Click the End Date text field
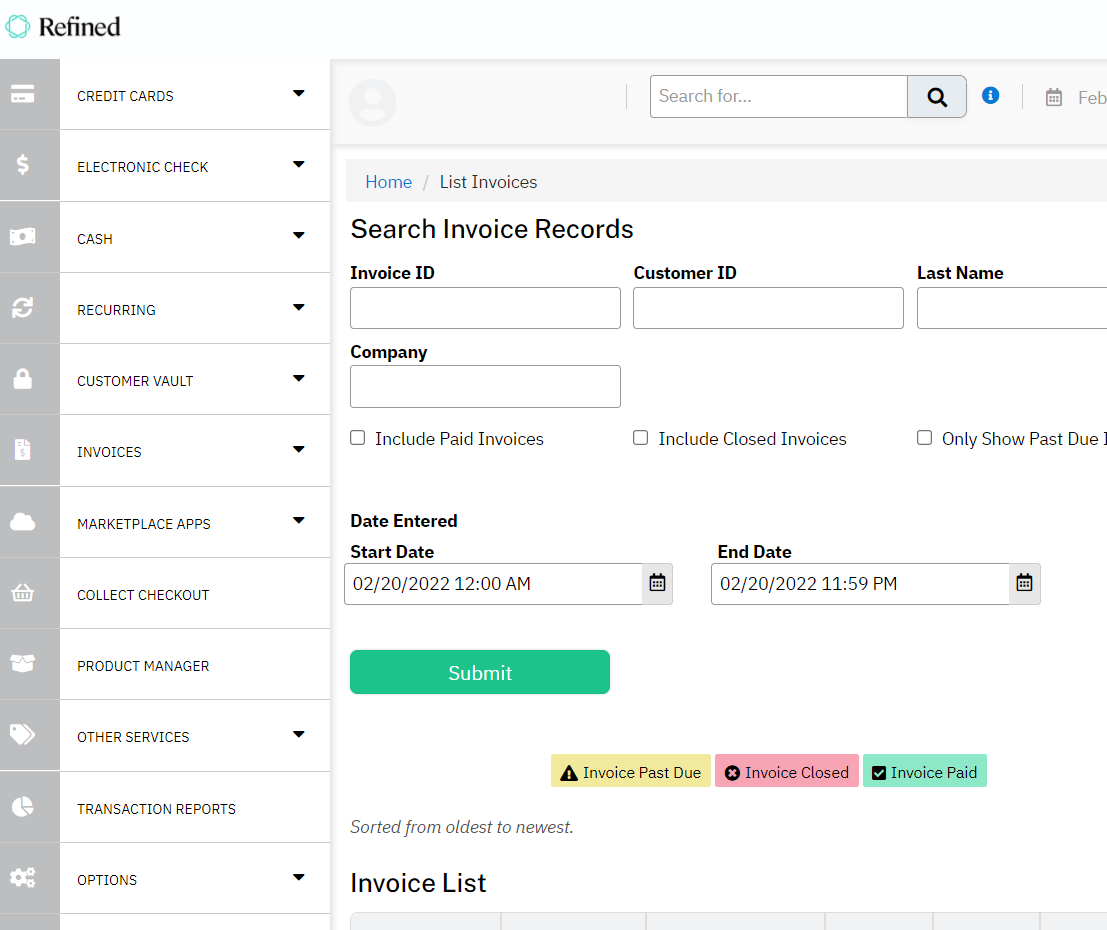Image resolution: width=1107 pixels, height=930 pixels. click(x=861, y=584)
